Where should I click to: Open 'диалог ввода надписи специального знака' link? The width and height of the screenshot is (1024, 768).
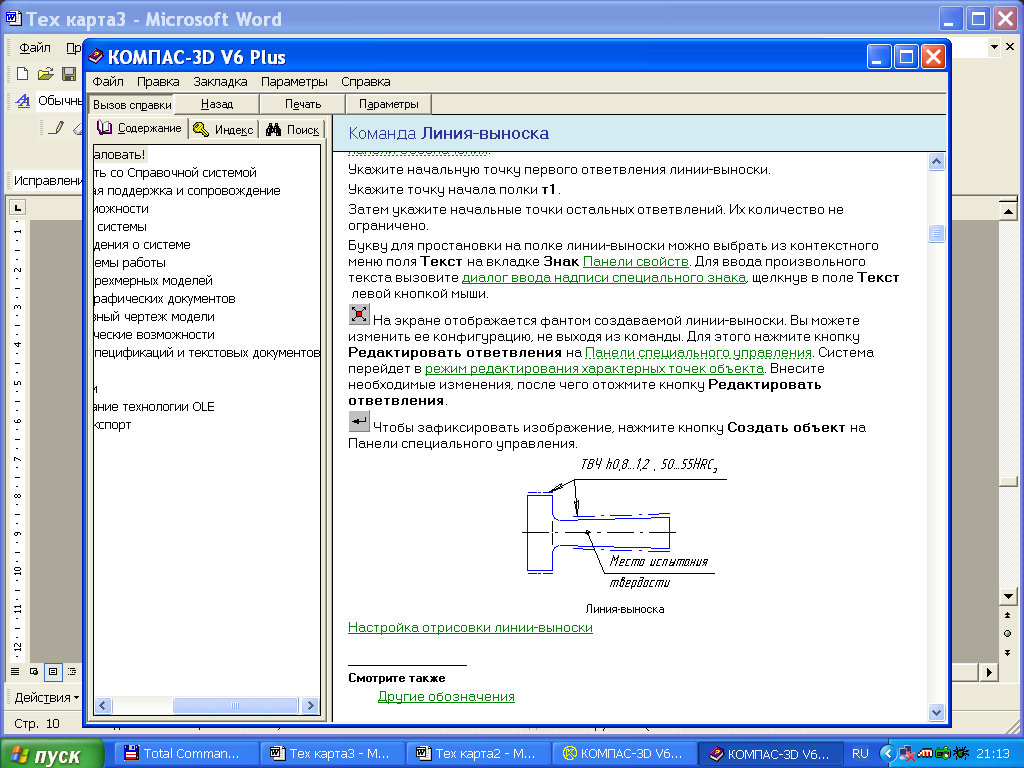[x=603, y=278]
